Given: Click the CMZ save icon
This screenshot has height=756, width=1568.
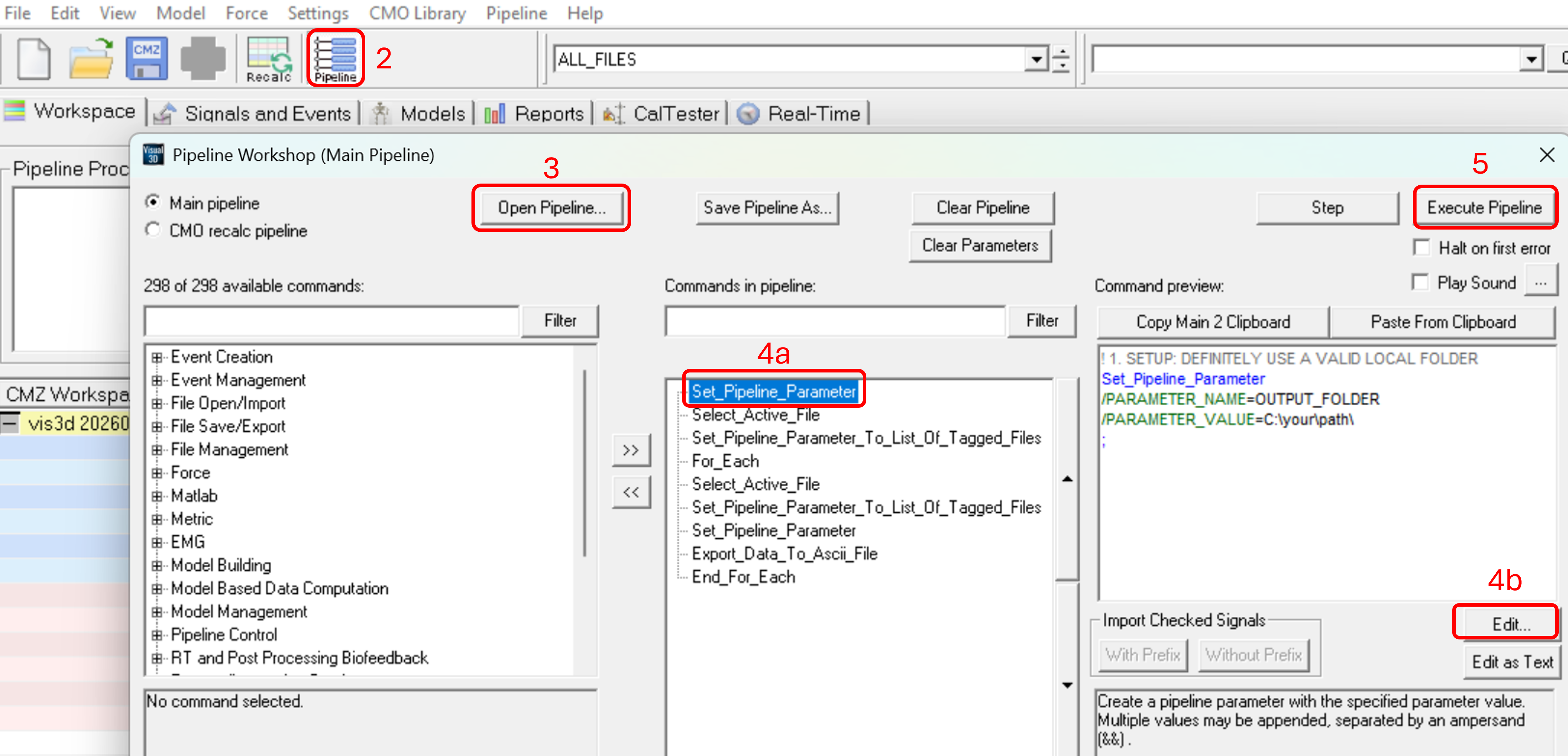Looking at the screenshot, I should tap(146, 59).
